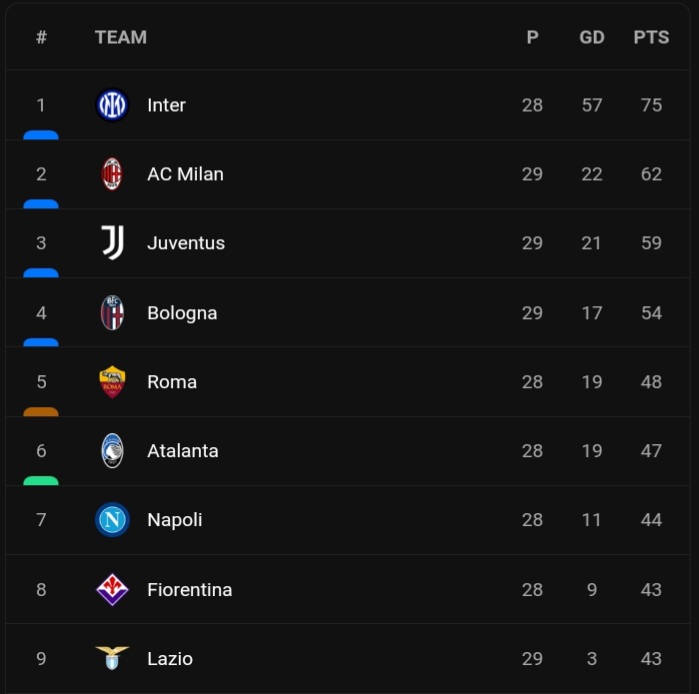Click the Lazio eagle crest icon

112,658
